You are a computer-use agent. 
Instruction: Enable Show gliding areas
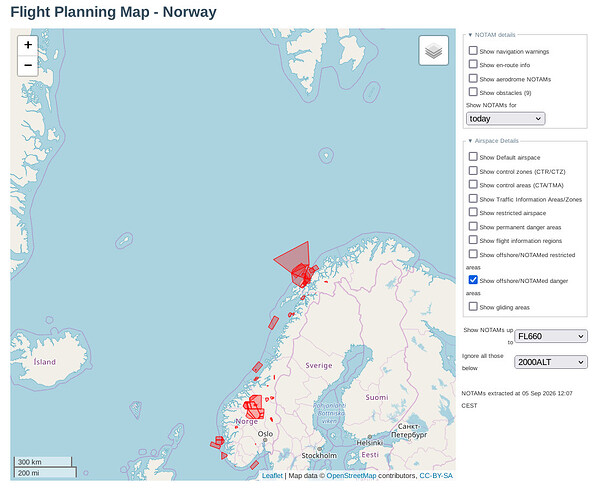coord(473,307)
